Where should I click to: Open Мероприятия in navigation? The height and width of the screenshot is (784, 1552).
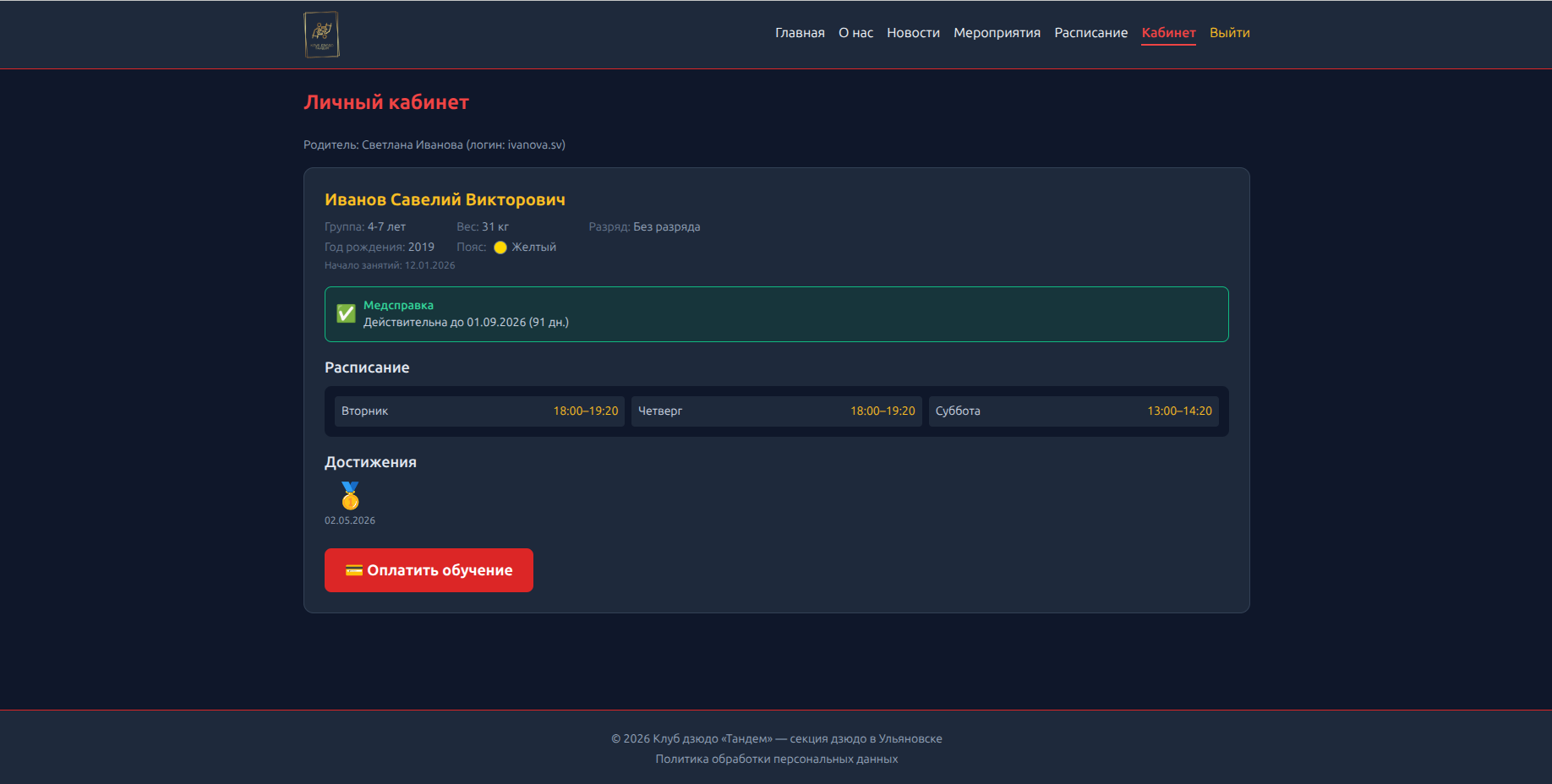997,33
